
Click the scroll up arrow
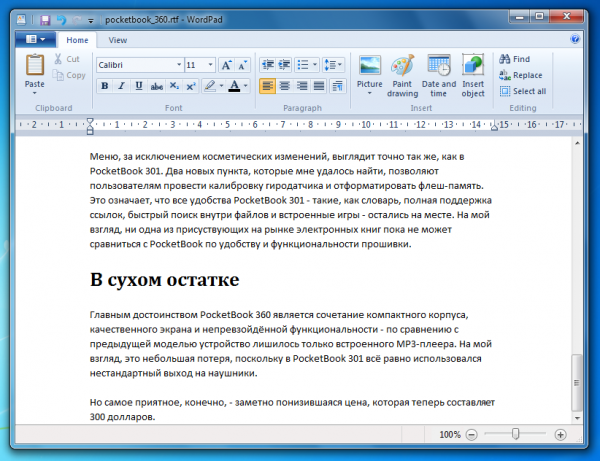[577, 143]
